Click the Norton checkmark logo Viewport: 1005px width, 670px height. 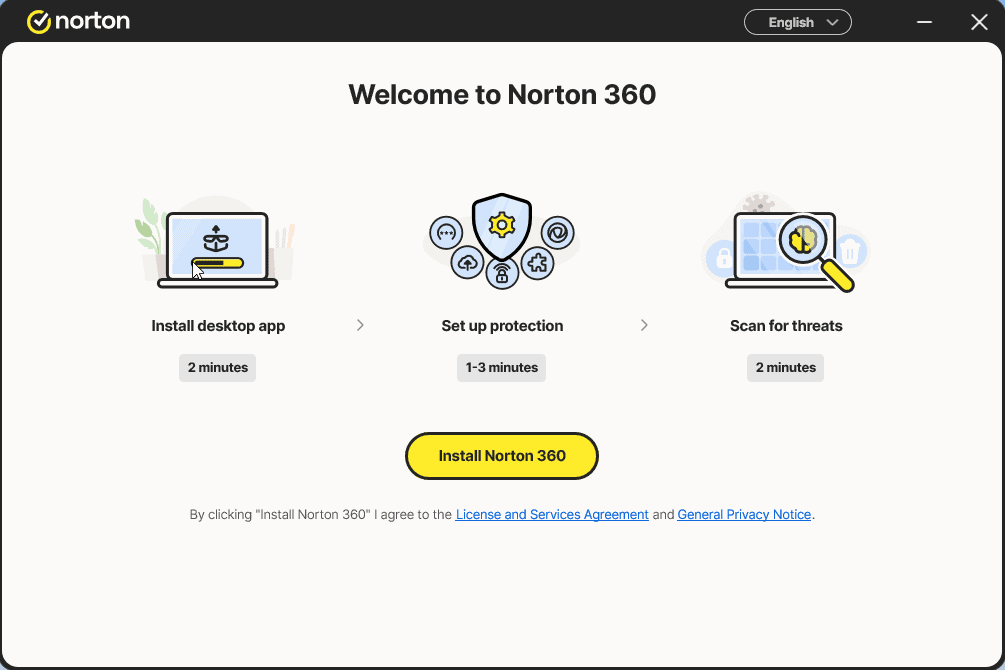(39, 22)
